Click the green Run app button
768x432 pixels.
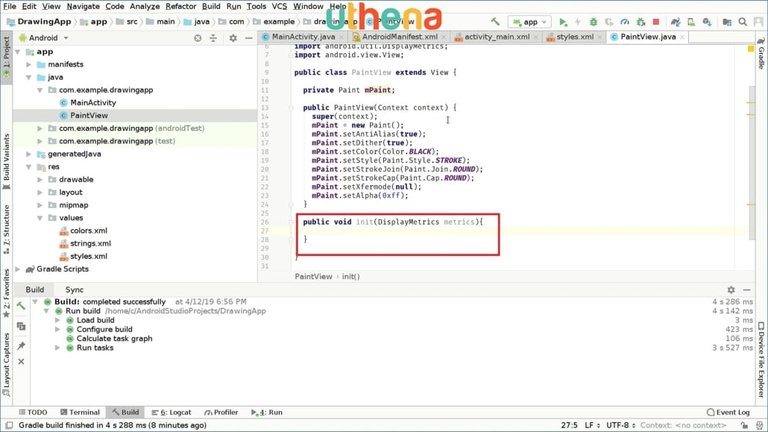563,21
